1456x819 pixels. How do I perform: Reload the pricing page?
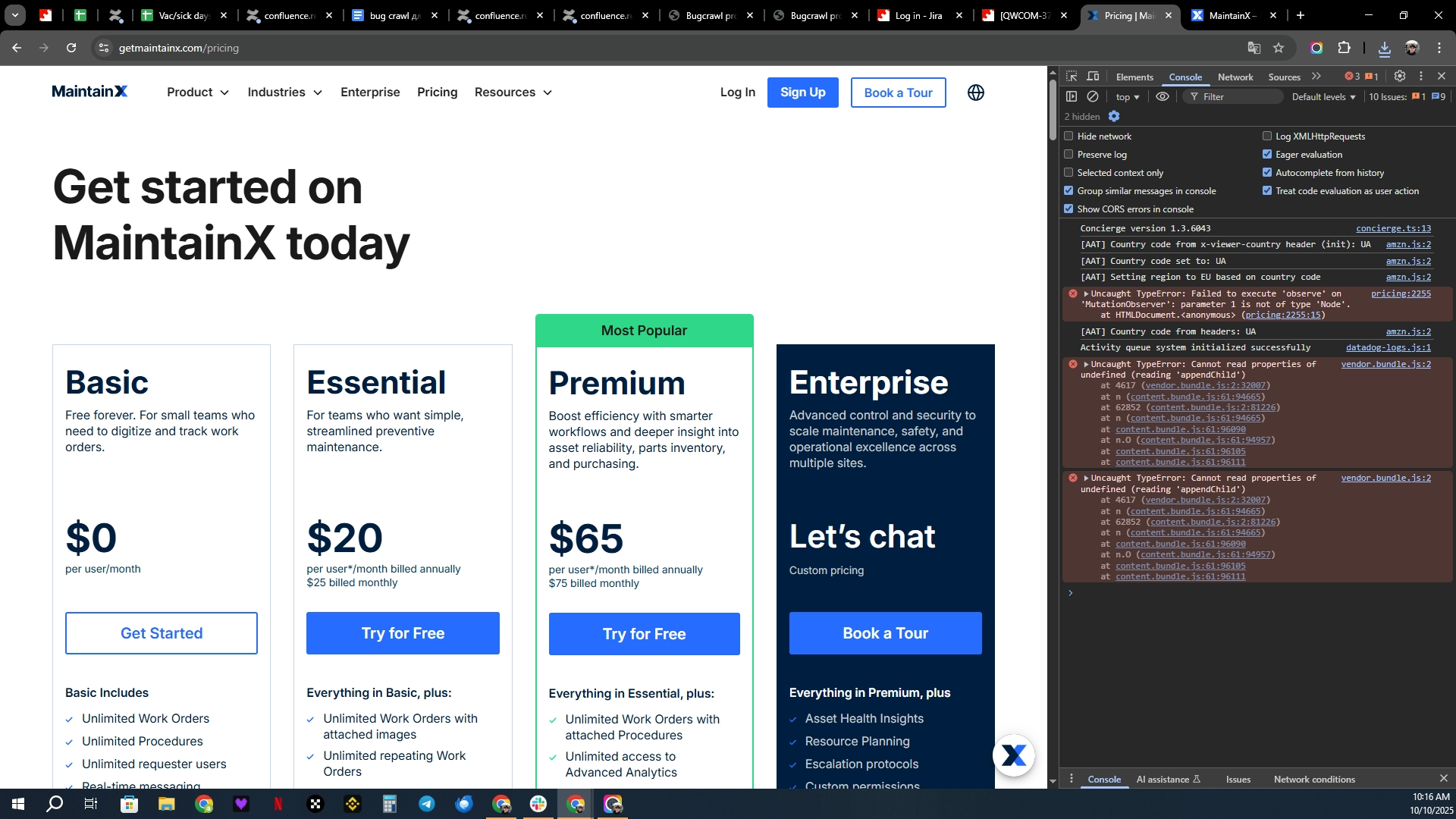point(71,48)
